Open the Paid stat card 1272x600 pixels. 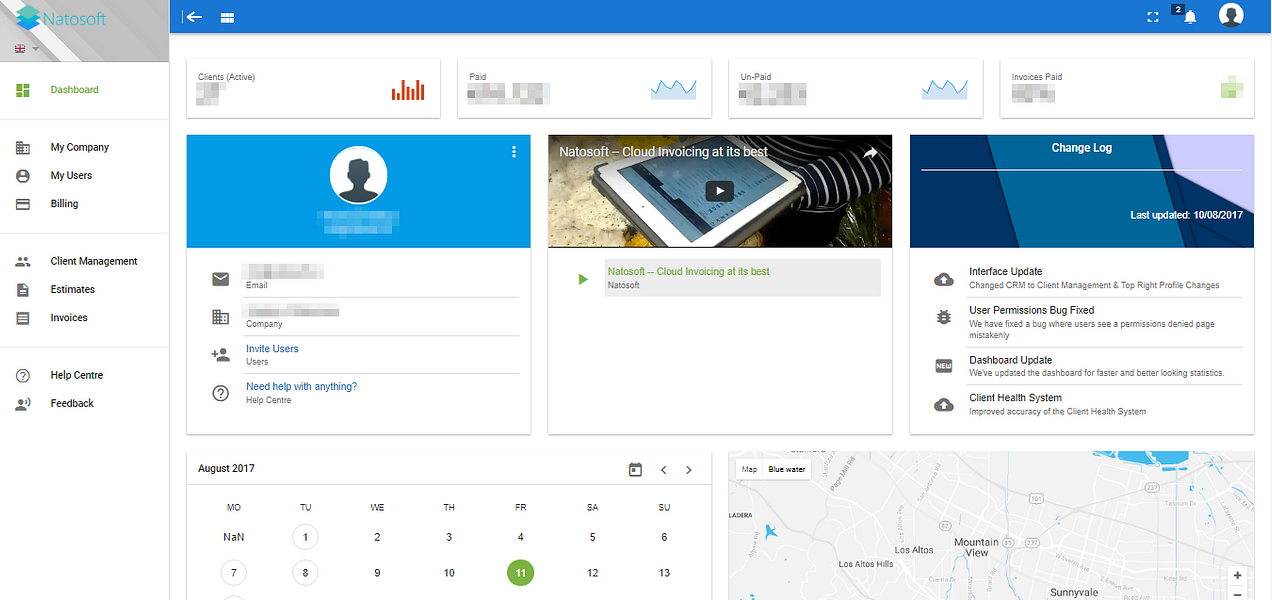584,88
